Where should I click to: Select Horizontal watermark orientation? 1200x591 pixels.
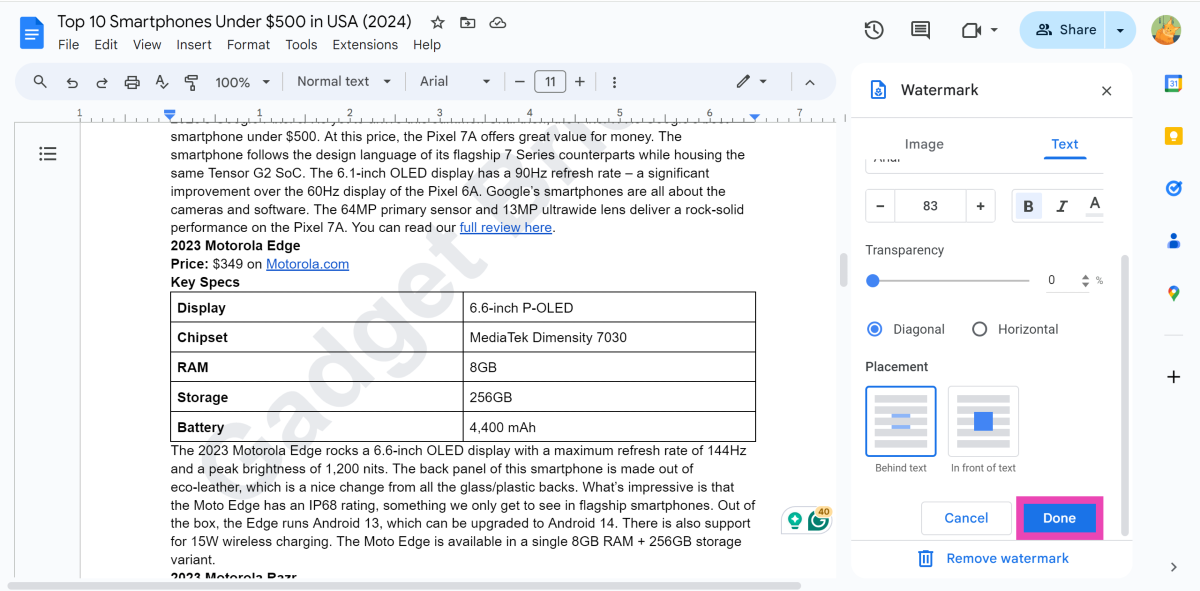pos(980,329)
